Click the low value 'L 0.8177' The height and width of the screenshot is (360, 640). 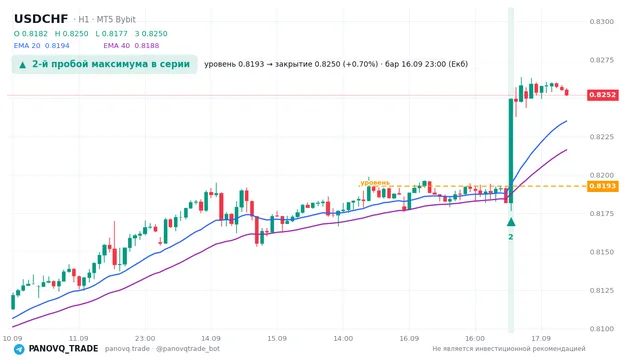point(111,34)
